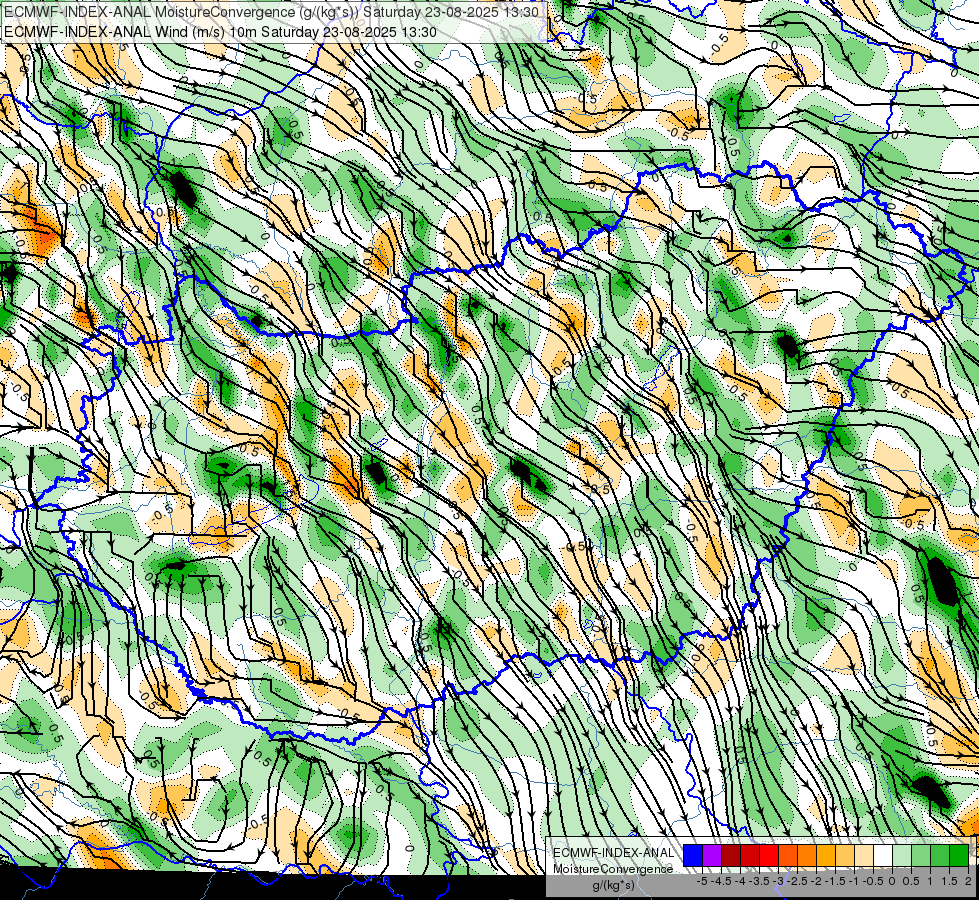Choose the amber swatch between -2 and -1.5
This screenshot has width=979, height=900.
826,856
